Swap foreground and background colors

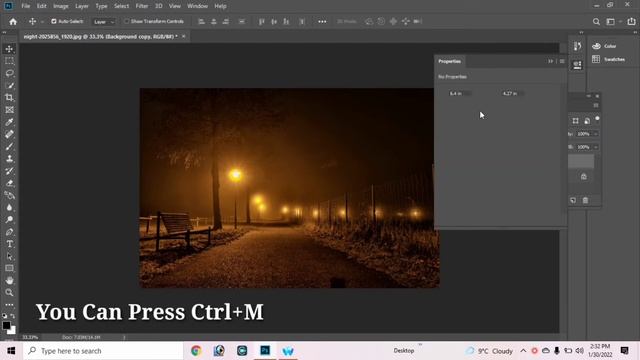pyautogui.click(x=13, y=316)
